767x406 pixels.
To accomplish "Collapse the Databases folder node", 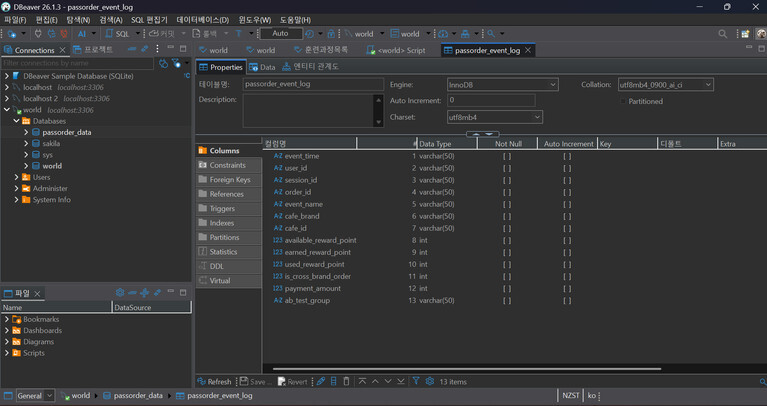I will 16,121.
